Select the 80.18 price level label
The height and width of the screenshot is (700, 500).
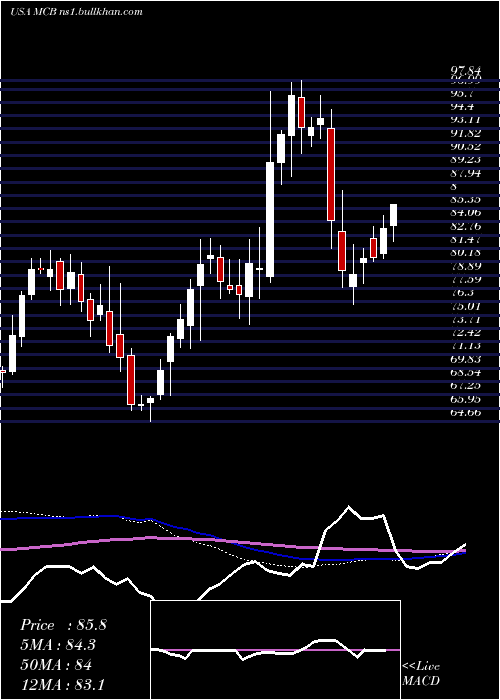[x=467, y=253]
